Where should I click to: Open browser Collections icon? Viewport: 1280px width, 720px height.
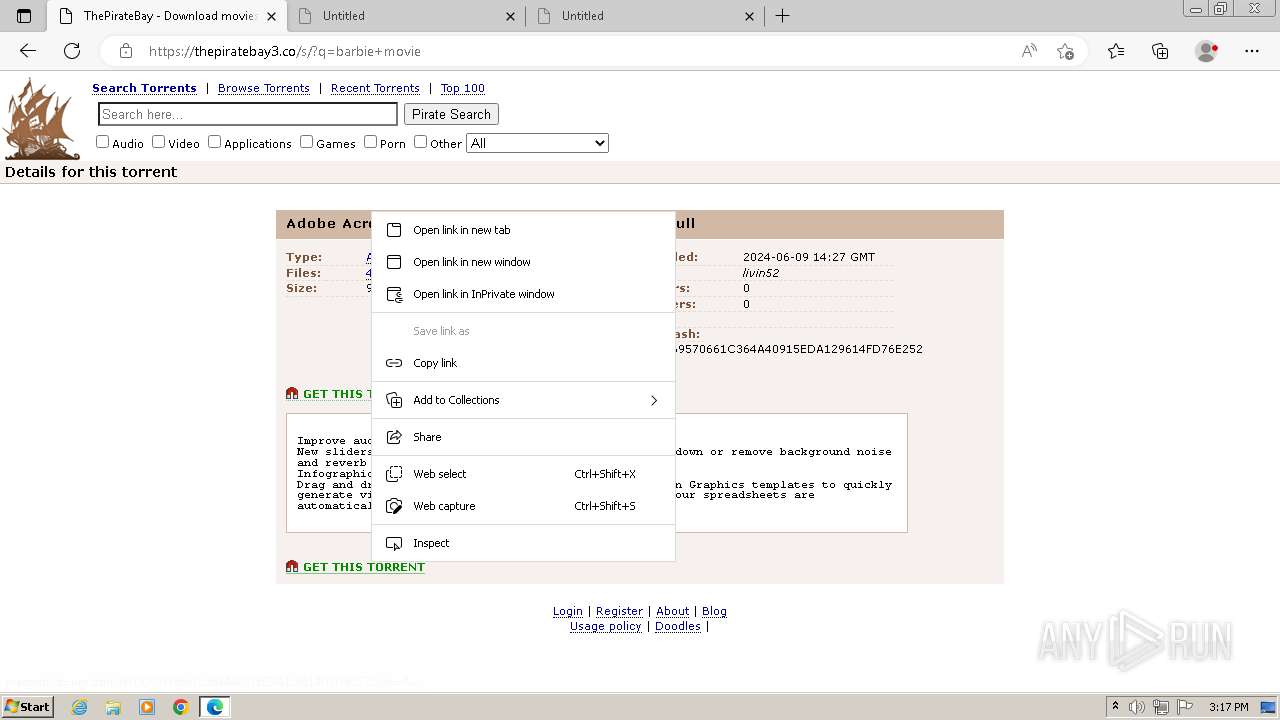tap(1160, 51)
